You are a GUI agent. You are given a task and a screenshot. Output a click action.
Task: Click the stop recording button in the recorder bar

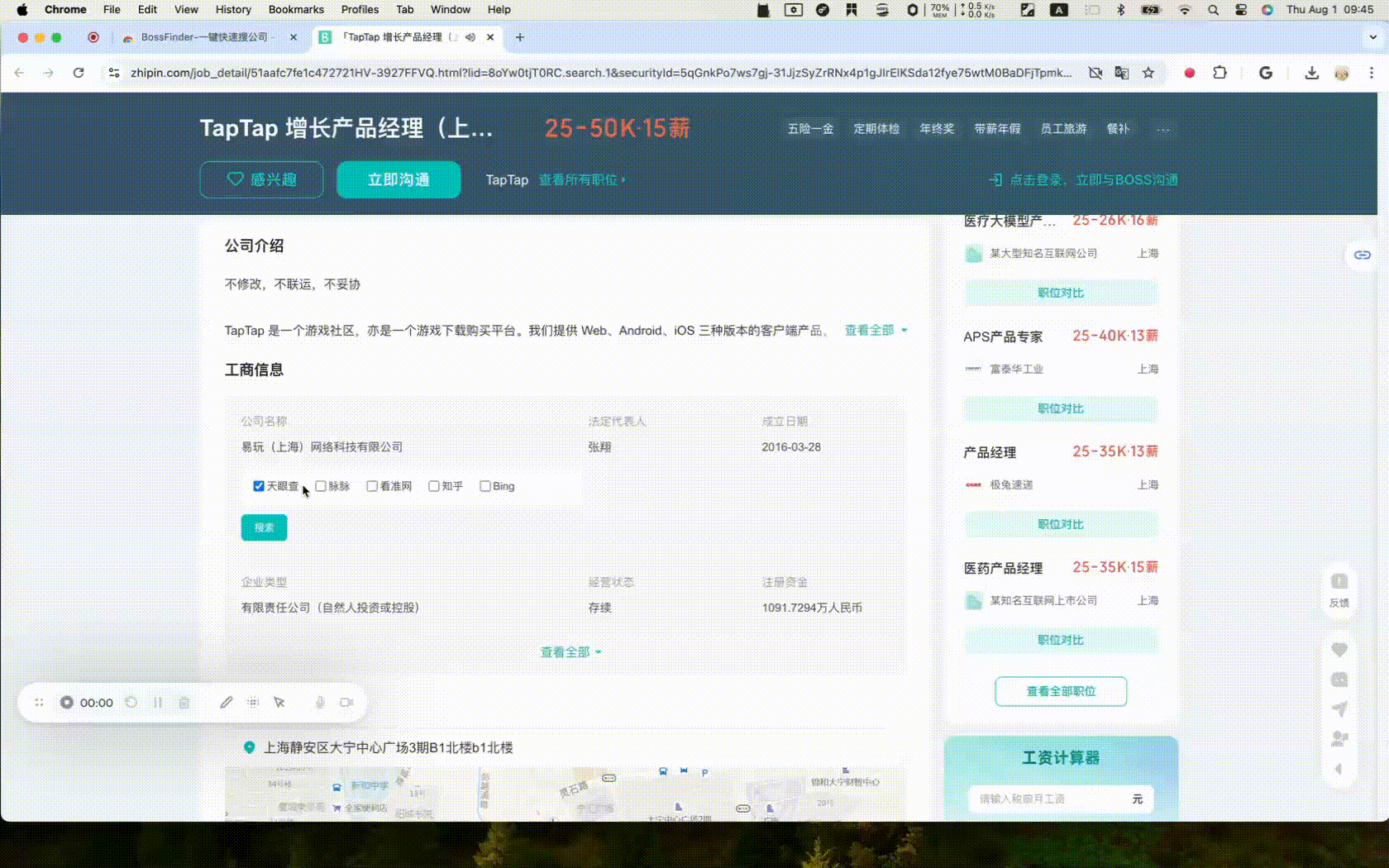(67, 703)
